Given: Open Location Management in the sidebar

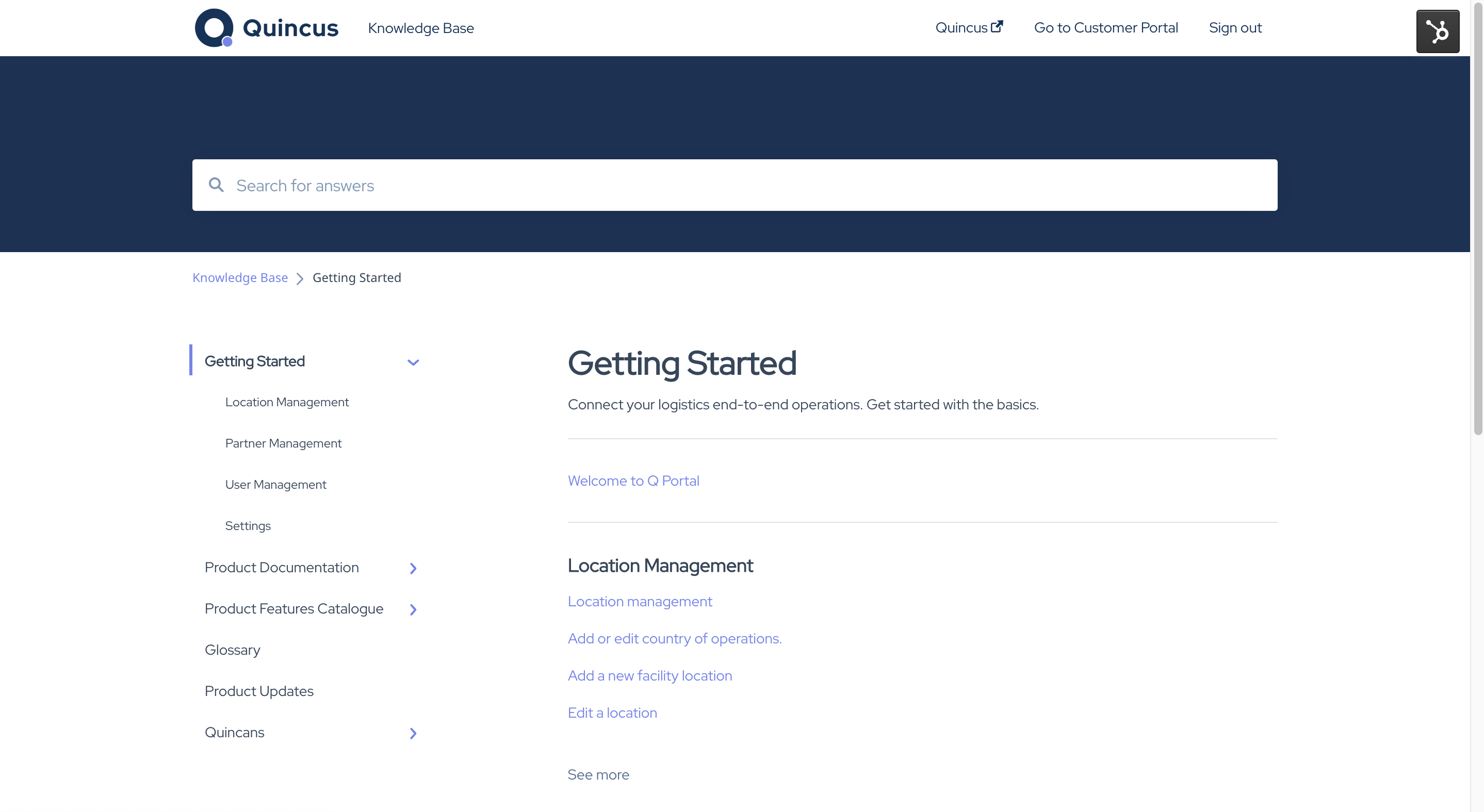Looking at the screenshot, I should pyautogui.click(x=287, y=402).
